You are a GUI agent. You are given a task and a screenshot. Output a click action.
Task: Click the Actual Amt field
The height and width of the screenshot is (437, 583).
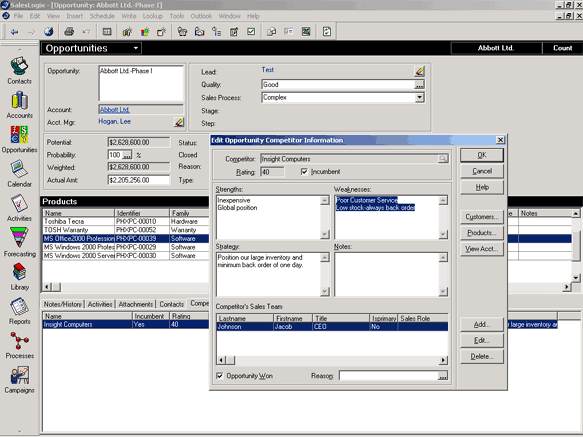pos(139,180)
